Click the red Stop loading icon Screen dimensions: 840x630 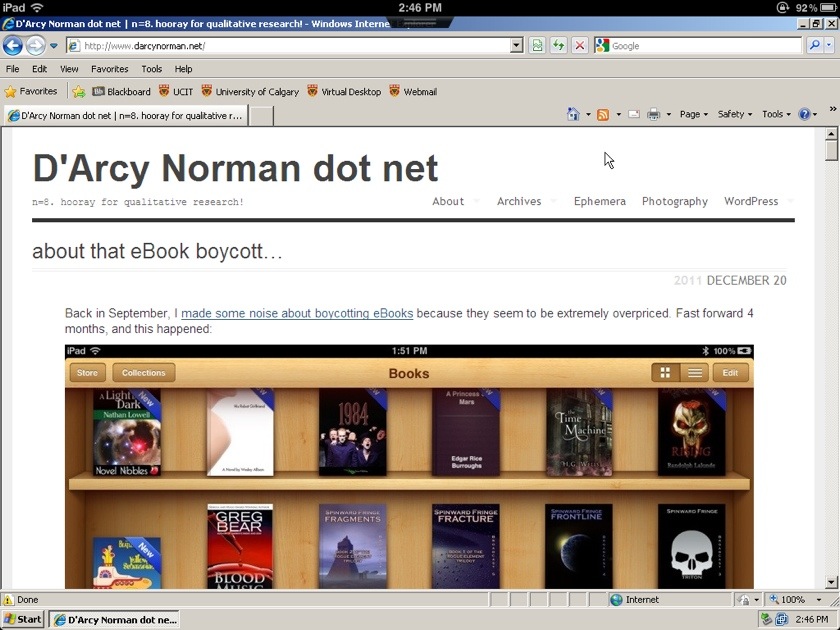point(579,46)
